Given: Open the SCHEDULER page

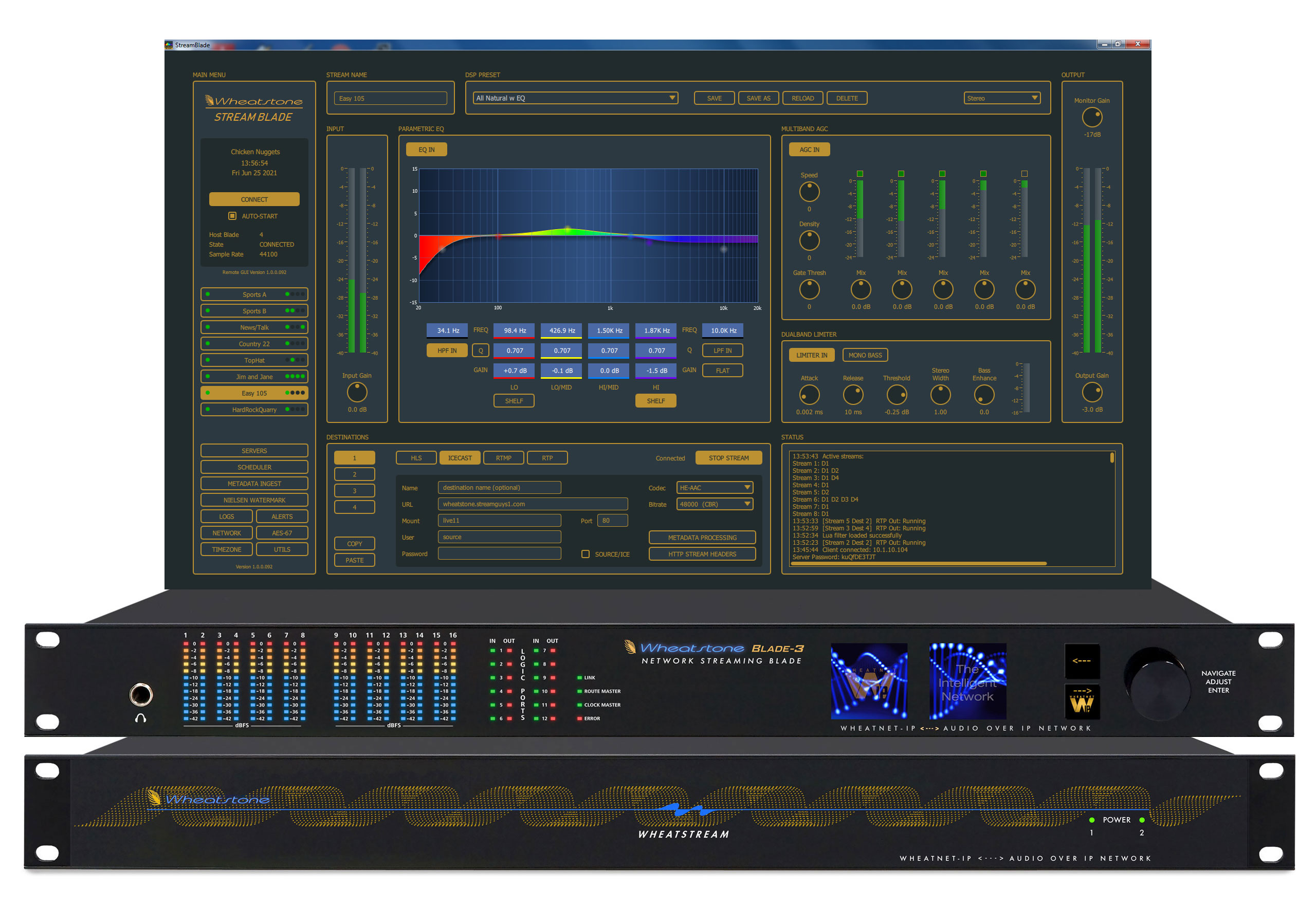Looking at the screenshot, I should (254, 467).
